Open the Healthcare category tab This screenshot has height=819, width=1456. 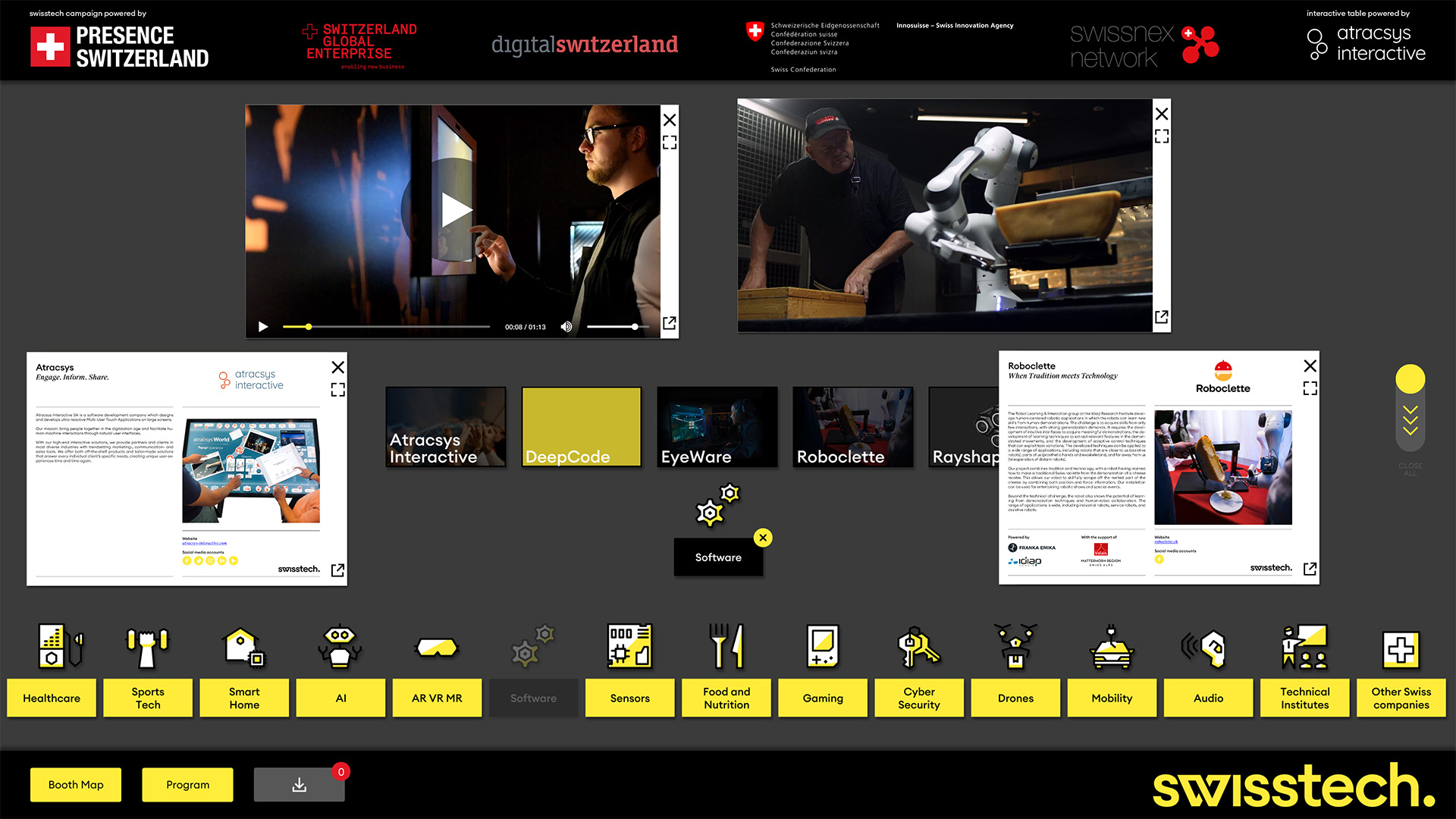click(x=52, y=698)
